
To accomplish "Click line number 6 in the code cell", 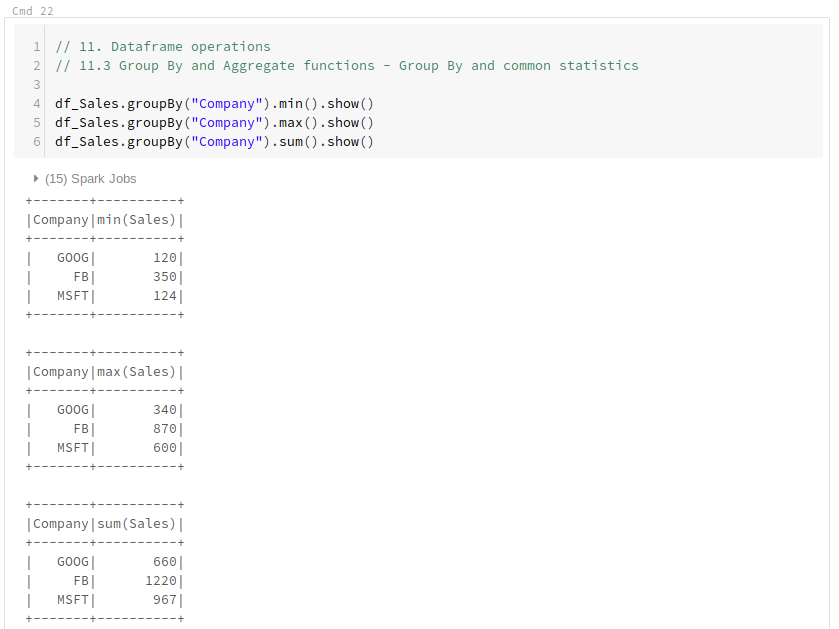I will tap(37, 141).
